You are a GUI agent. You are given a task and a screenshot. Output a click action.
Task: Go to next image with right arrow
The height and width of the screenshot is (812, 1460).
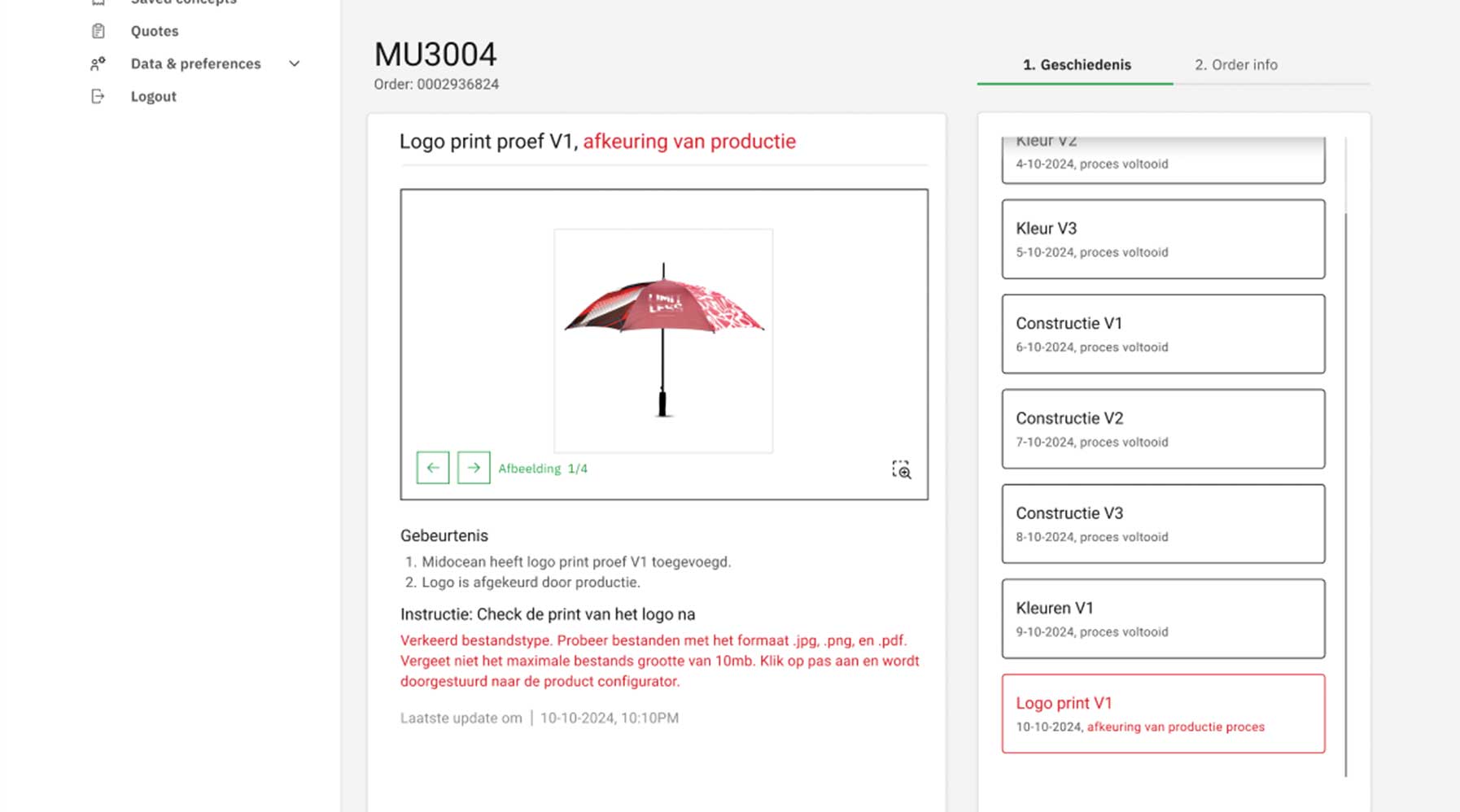pos(474,468)
